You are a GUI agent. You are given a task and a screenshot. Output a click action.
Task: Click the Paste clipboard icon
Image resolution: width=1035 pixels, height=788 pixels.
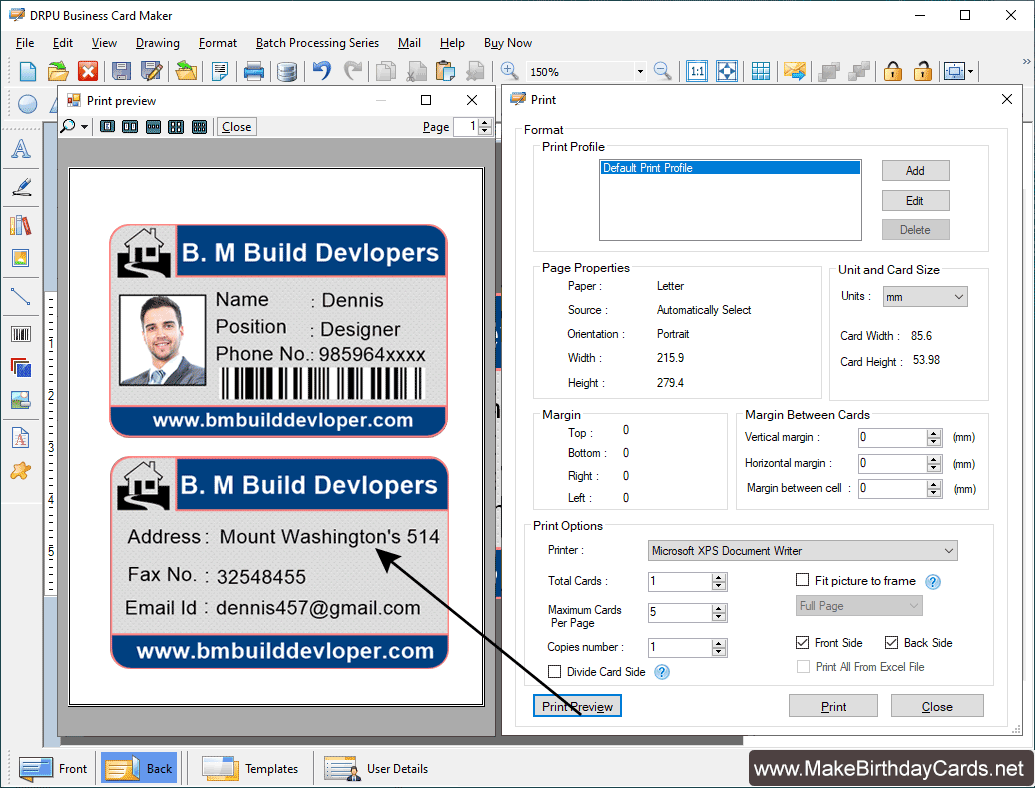446,71
